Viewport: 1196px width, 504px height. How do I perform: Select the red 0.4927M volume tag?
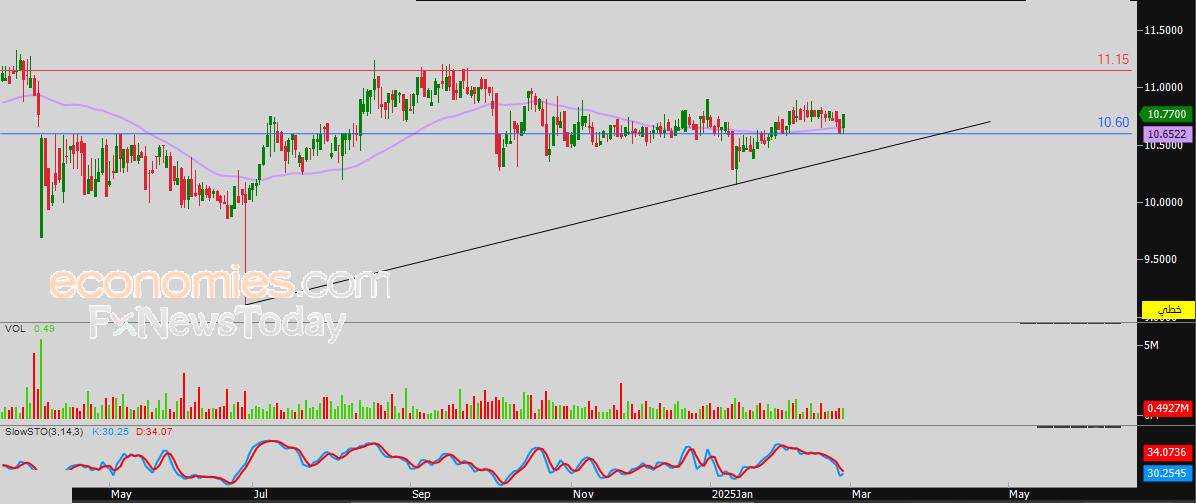point(1168,409)
